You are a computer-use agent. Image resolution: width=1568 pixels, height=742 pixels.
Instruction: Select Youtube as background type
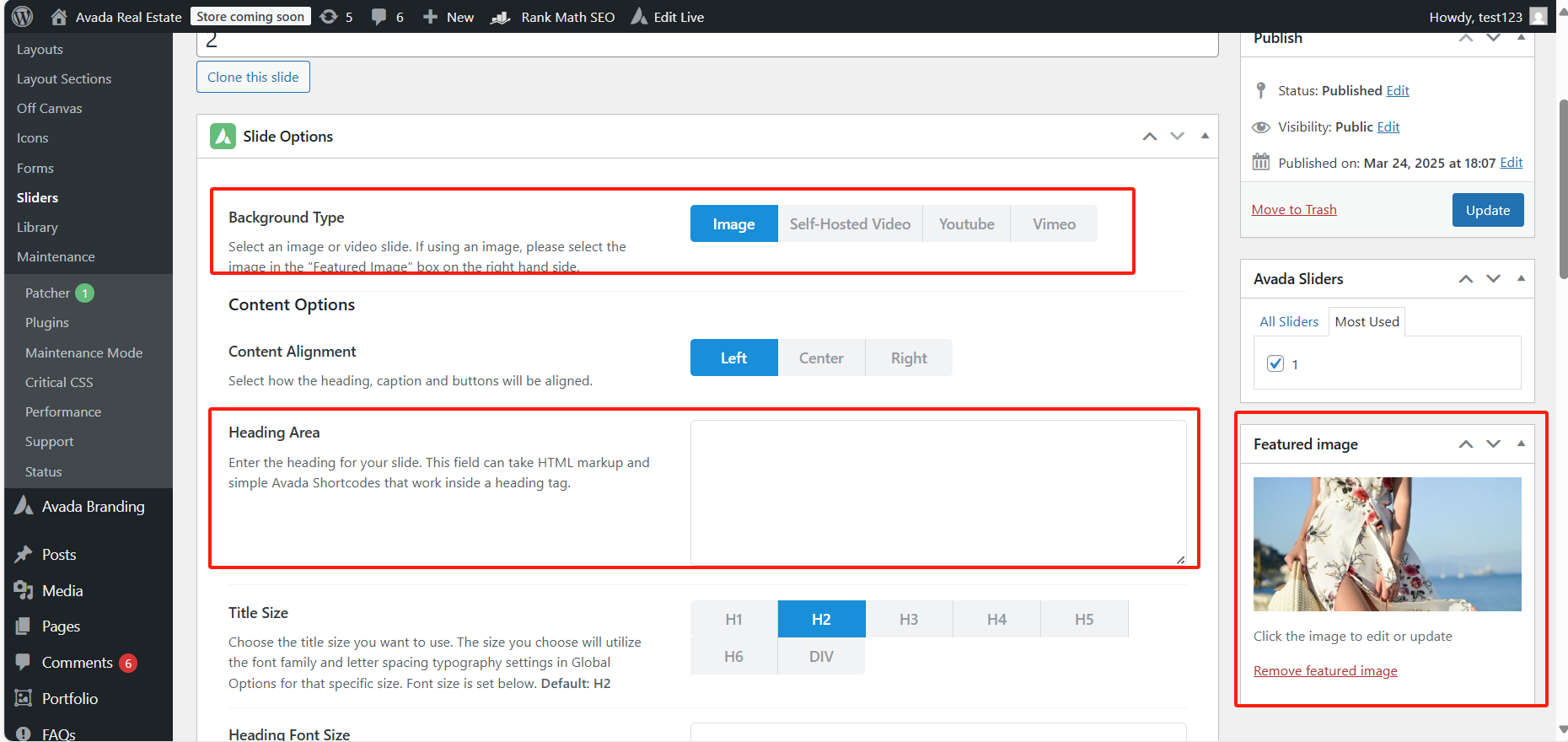pos(966,223)
